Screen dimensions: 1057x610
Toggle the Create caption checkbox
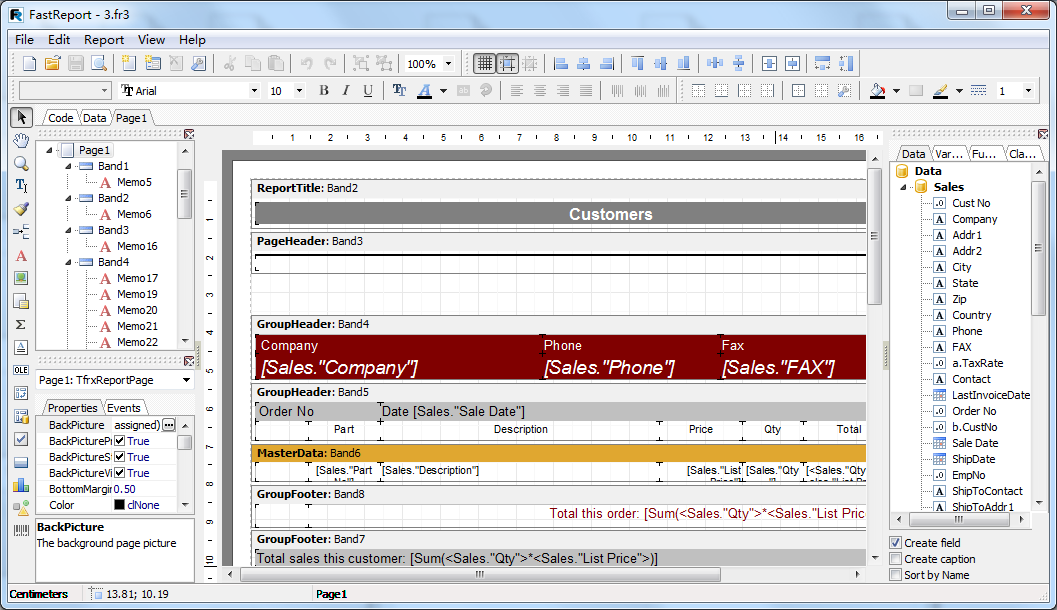point(895,559)
